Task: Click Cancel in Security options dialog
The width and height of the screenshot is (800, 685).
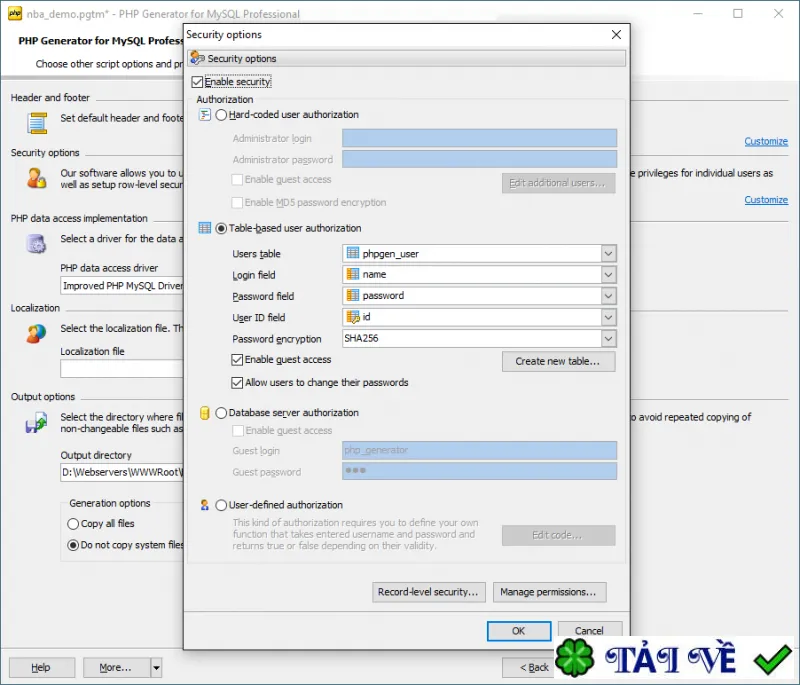Action: tap(589, 630)
